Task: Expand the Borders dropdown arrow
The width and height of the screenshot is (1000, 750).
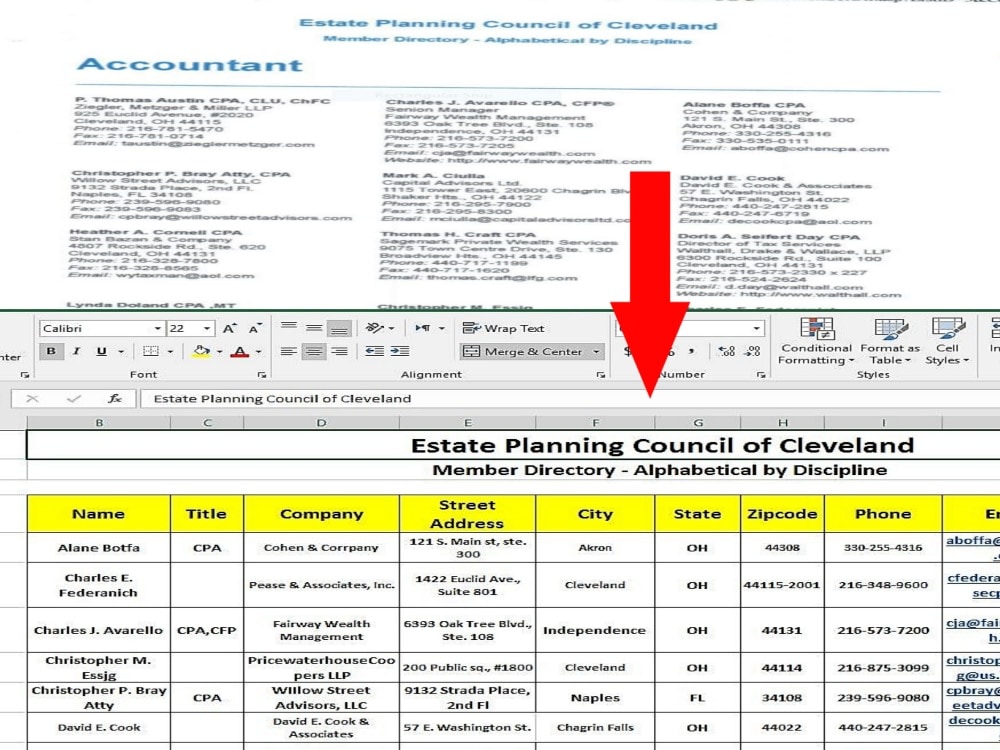Action: (170, 351)
